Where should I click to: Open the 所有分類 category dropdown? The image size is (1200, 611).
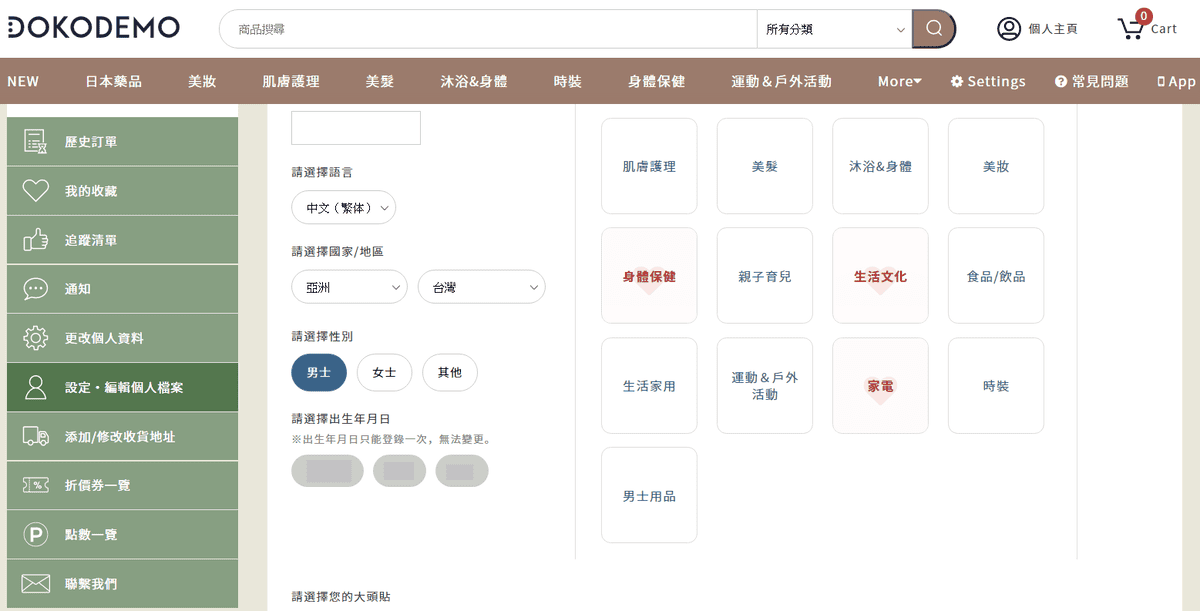click(834, 29)
